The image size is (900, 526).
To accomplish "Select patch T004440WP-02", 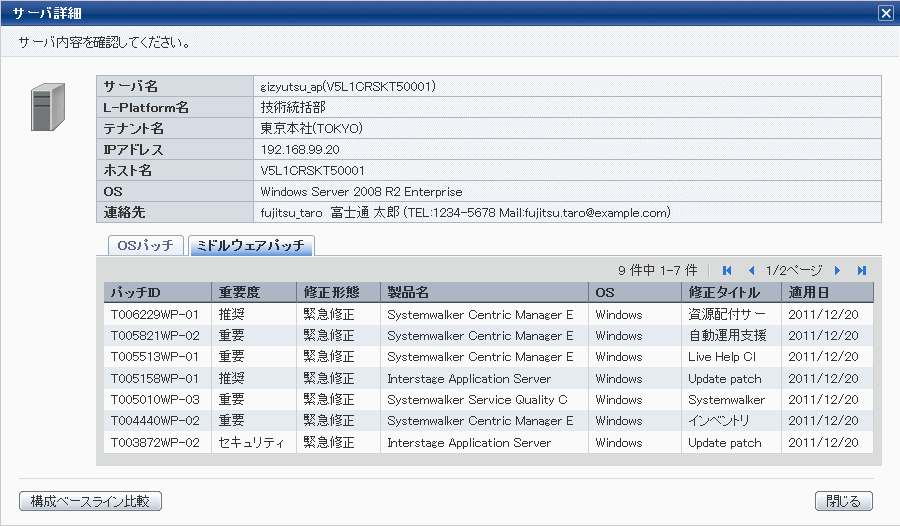I will 154,421.
